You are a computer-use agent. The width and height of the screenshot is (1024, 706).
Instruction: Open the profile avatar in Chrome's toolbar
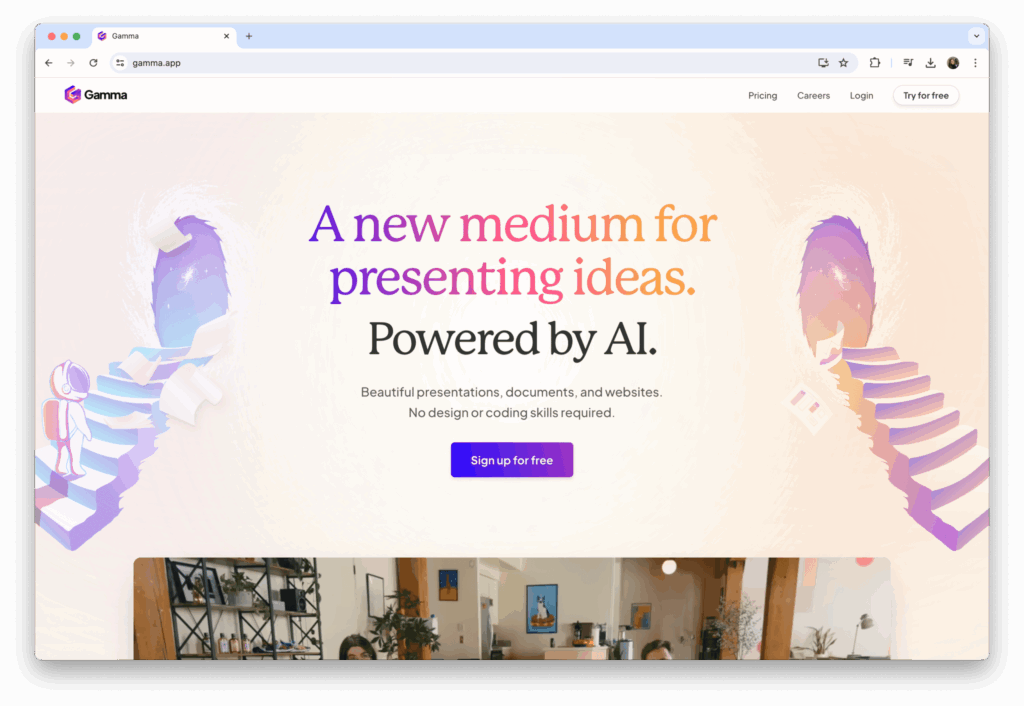(x=953, y=63)
